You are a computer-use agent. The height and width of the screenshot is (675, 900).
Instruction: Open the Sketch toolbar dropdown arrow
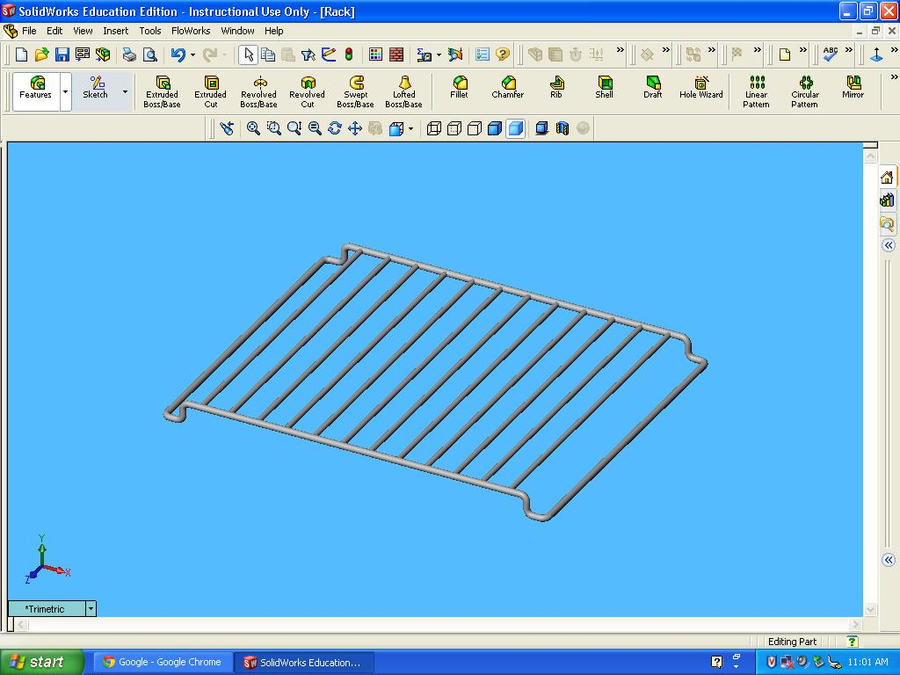click(x=125, y=92)
